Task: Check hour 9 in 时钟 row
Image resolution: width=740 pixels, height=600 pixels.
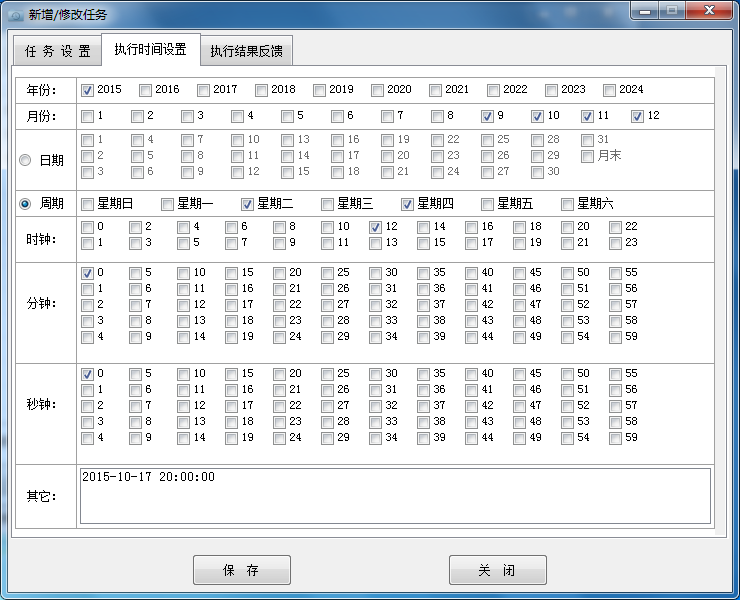Action: (x=279, y=244)
